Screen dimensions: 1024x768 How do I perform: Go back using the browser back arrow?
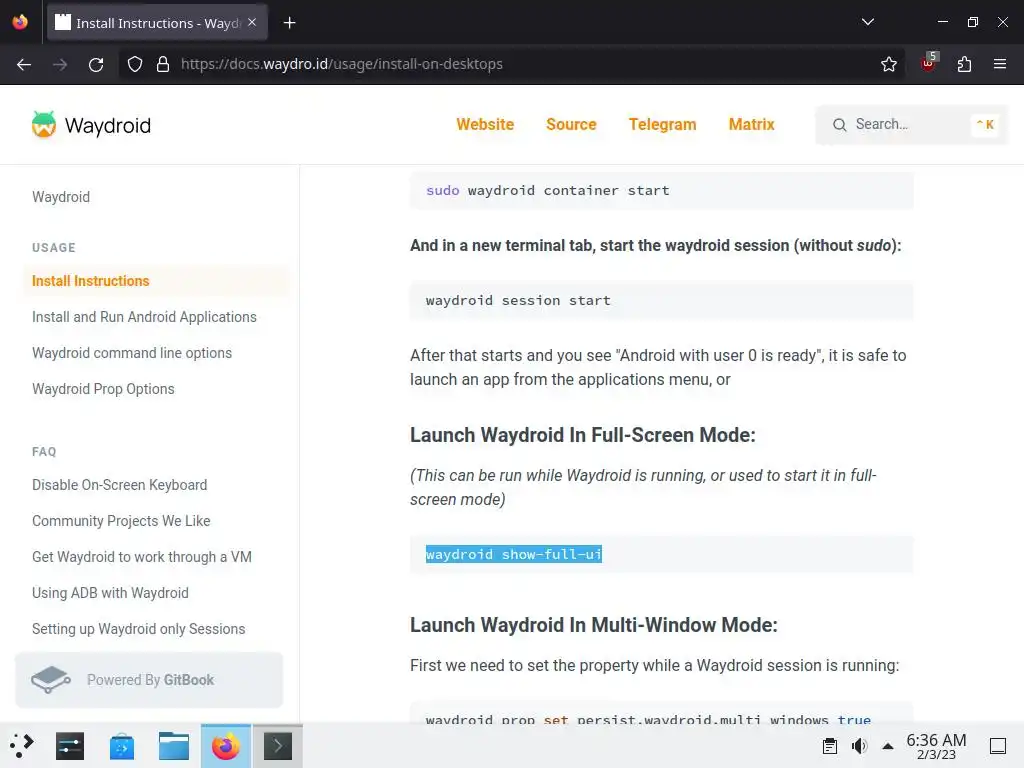tap(24, 64)
